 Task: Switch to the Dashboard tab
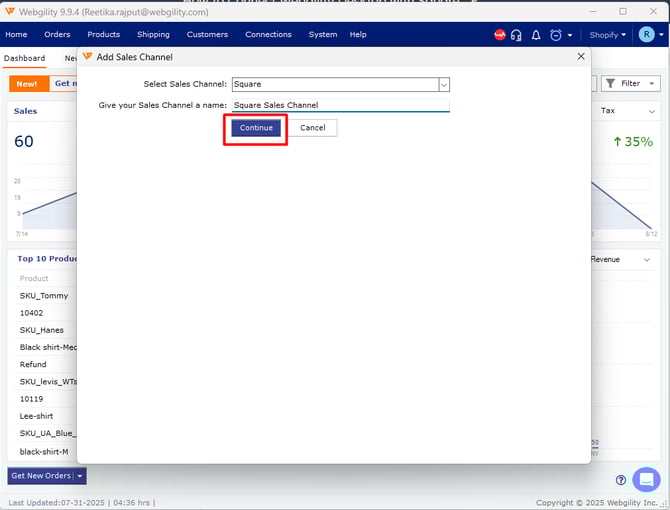25,59
